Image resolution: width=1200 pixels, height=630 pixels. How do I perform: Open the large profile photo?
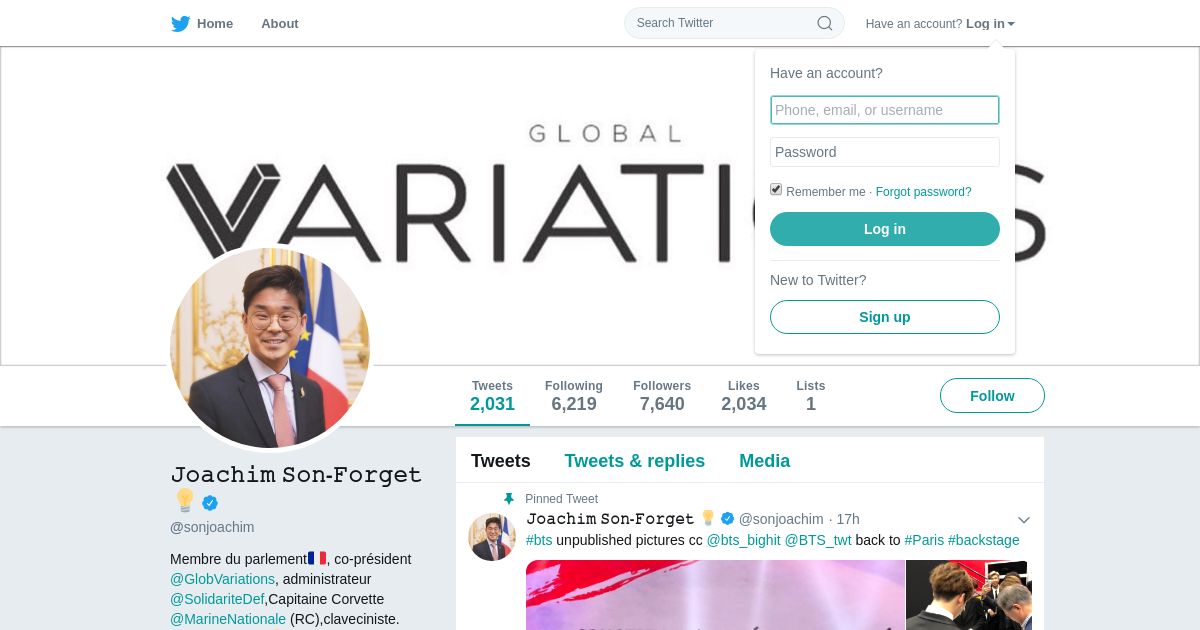click(270, 348)
